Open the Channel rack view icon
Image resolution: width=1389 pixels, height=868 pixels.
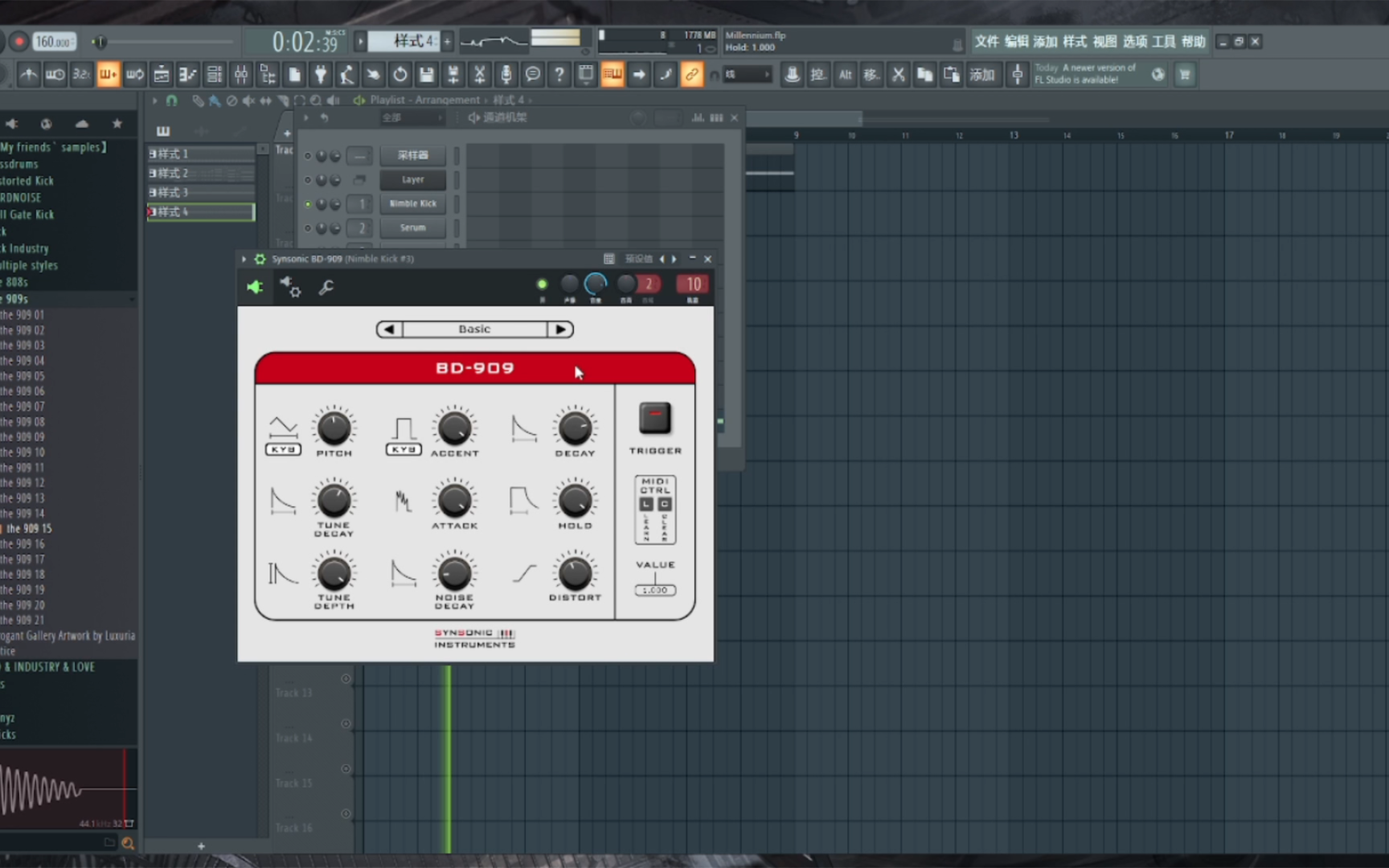(215, 75)
